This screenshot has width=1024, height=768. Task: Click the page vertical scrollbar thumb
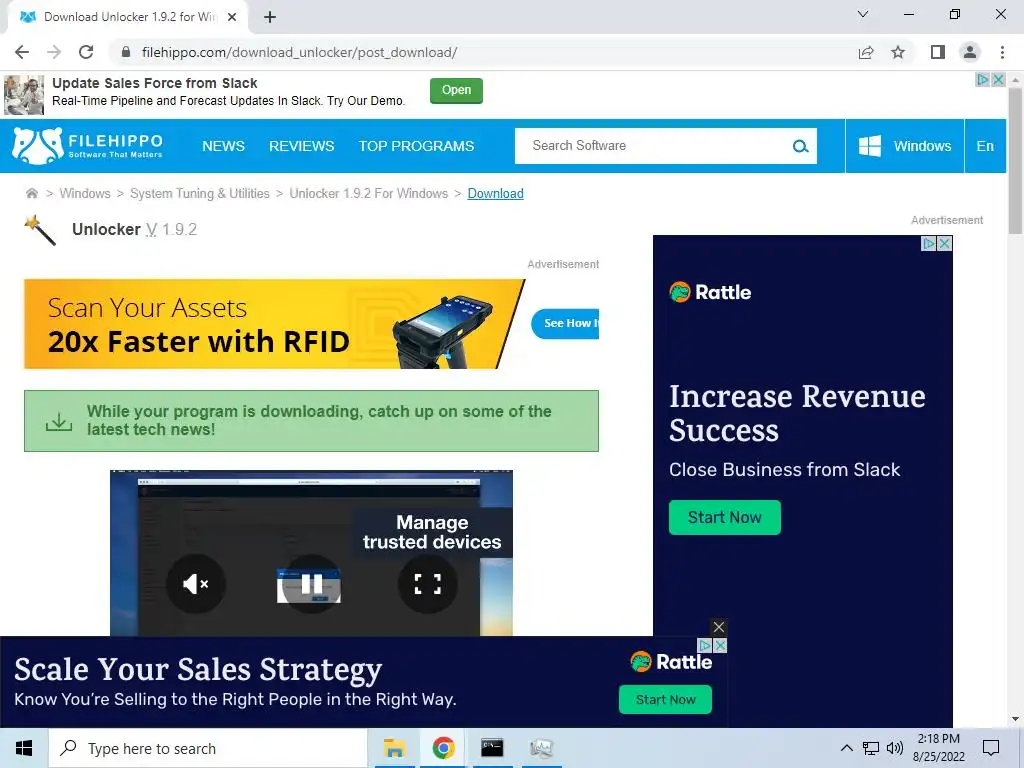(x=1015, y=160)
